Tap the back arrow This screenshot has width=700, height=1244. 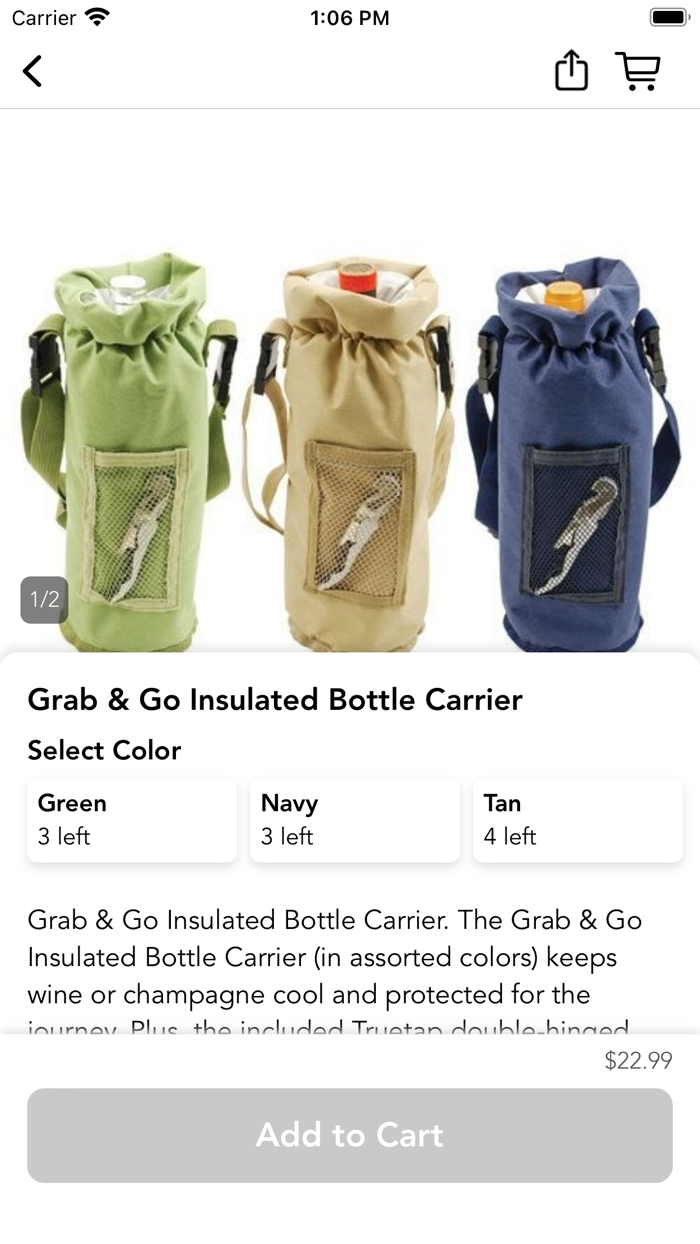coord(32,71)
